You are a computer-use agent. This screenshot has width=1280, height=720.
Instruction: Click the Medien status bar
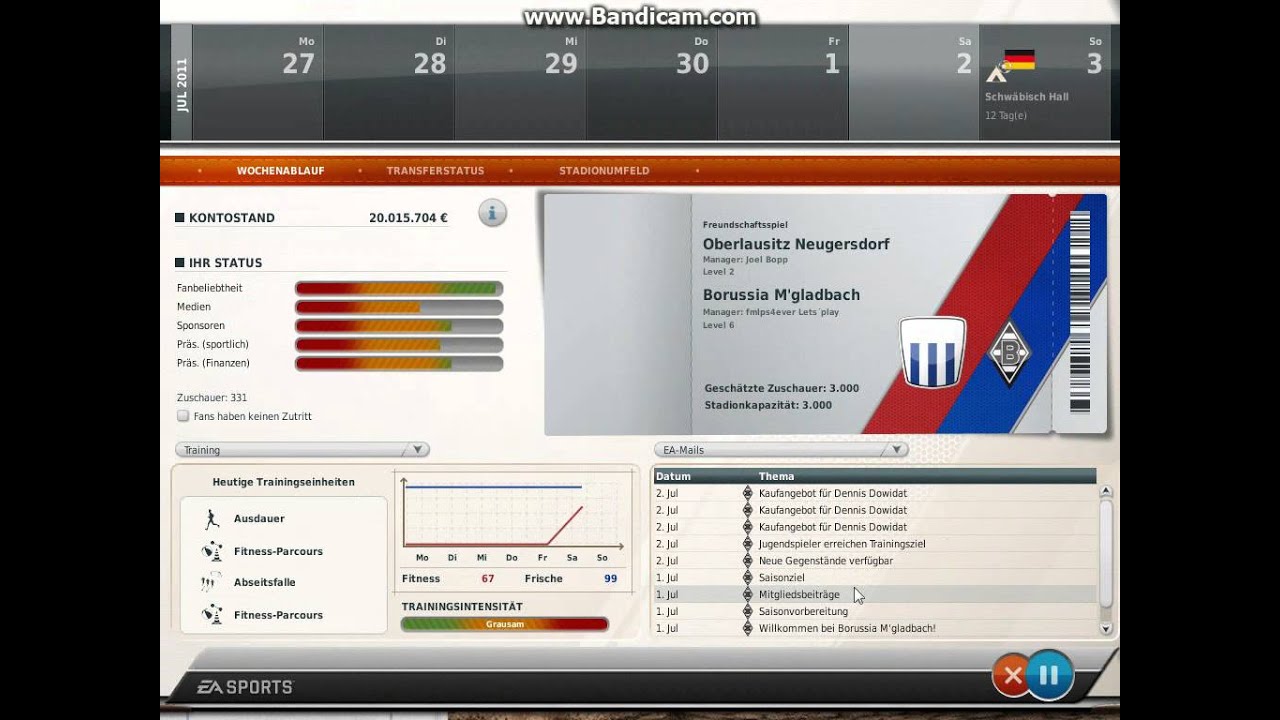tap(399, 307)
